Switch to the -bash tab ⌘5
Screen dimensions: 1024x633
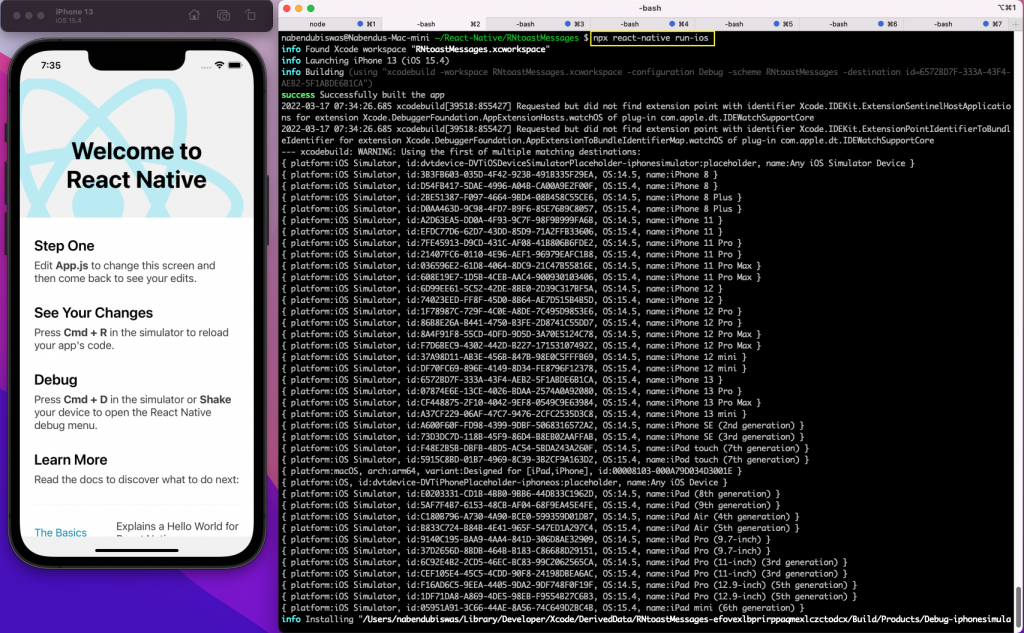(746, 24)
